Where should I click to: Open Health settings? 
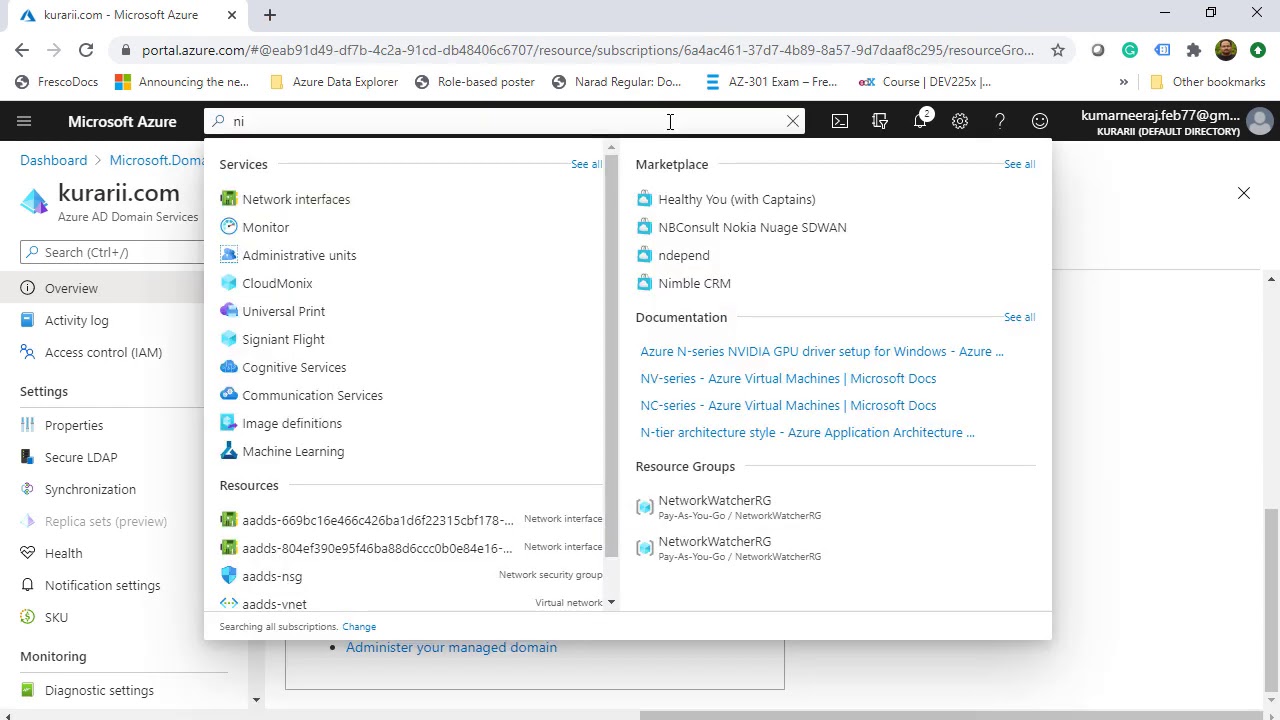63,553
